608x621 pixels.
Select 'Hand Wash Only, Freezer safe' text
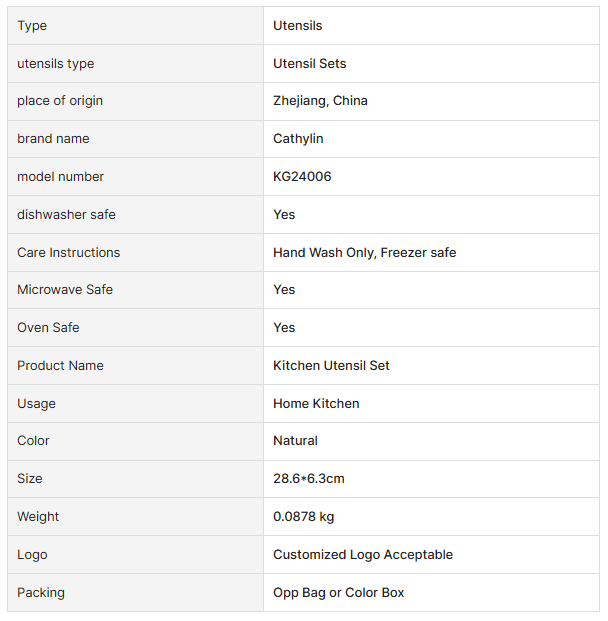[x=364, y=253]
